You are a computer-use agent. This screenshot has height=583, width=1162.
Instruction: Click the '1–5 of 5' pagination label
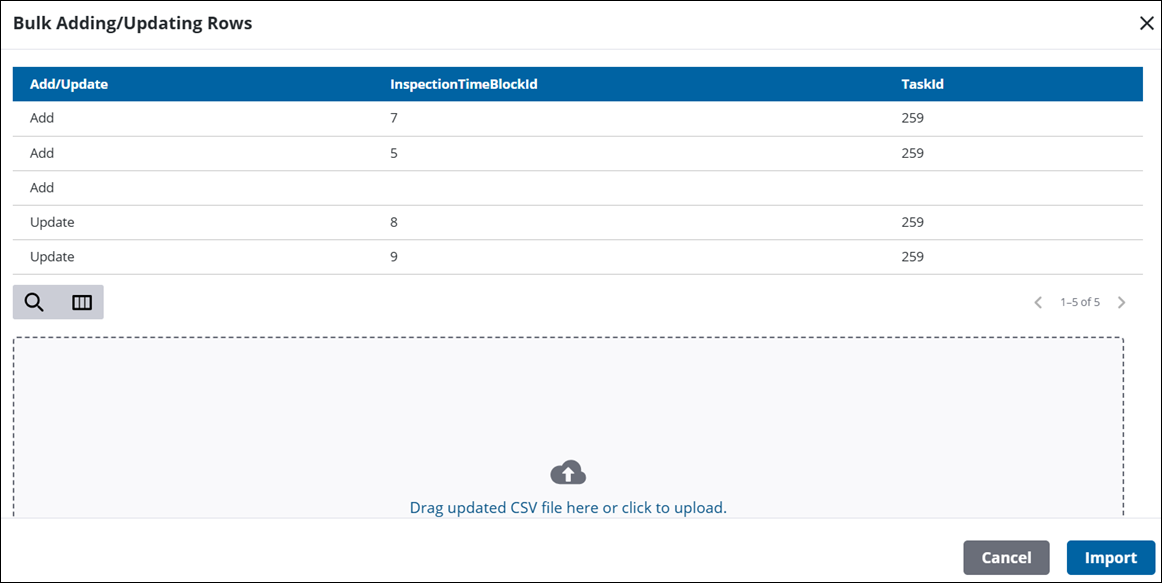1080,302
